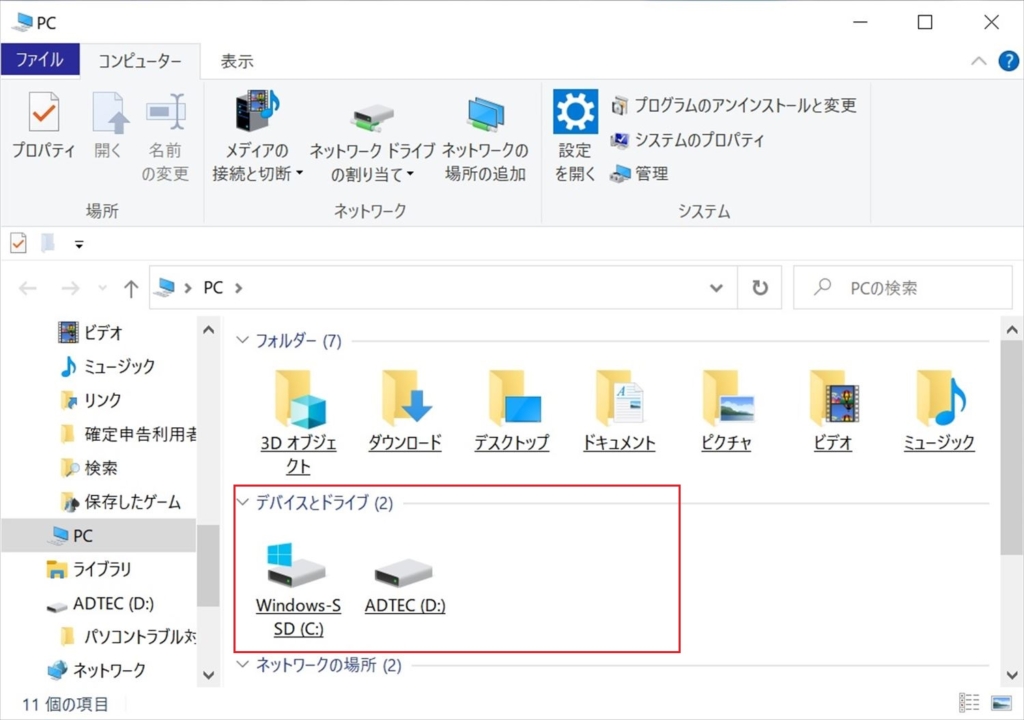Click 設定を開く gear icon
The height and width of the screenshot is (720, 1024).
(x=575, y=113)
